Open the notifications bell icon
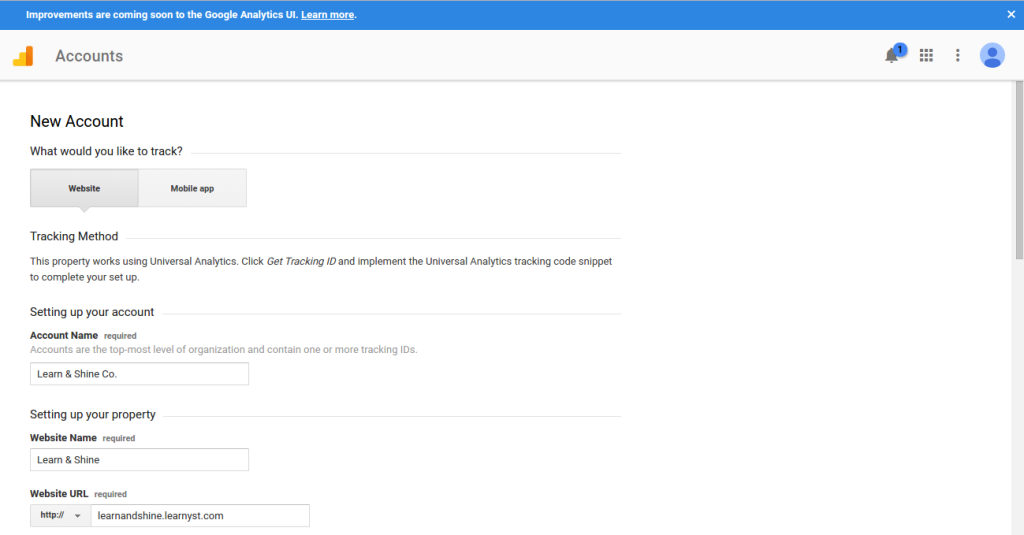Viewport: 1024px width, 535px height. coord(892,56)
